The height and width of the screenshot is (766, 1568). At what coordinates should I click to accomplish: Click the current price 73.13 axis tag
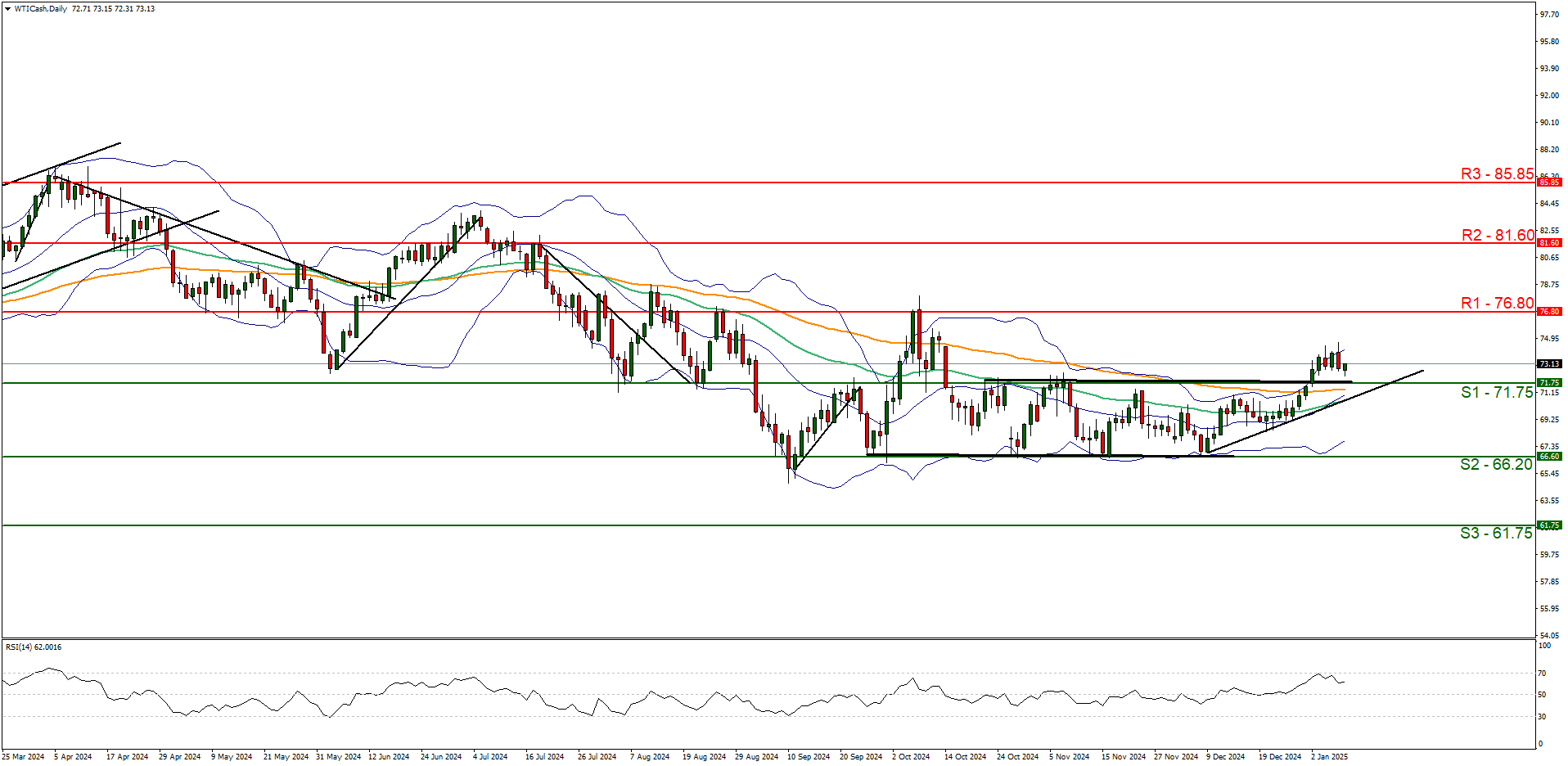click(1549, 363)
